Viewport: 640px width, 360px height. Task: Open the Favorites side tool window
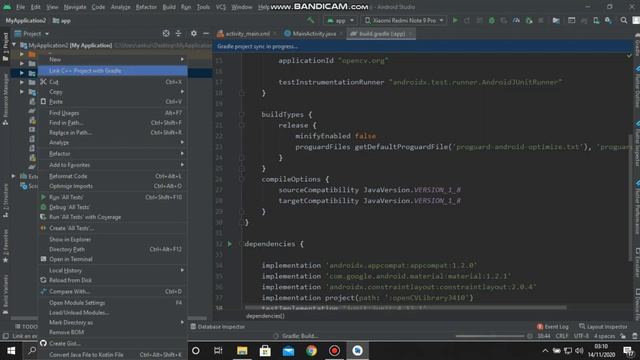point(5,246)
